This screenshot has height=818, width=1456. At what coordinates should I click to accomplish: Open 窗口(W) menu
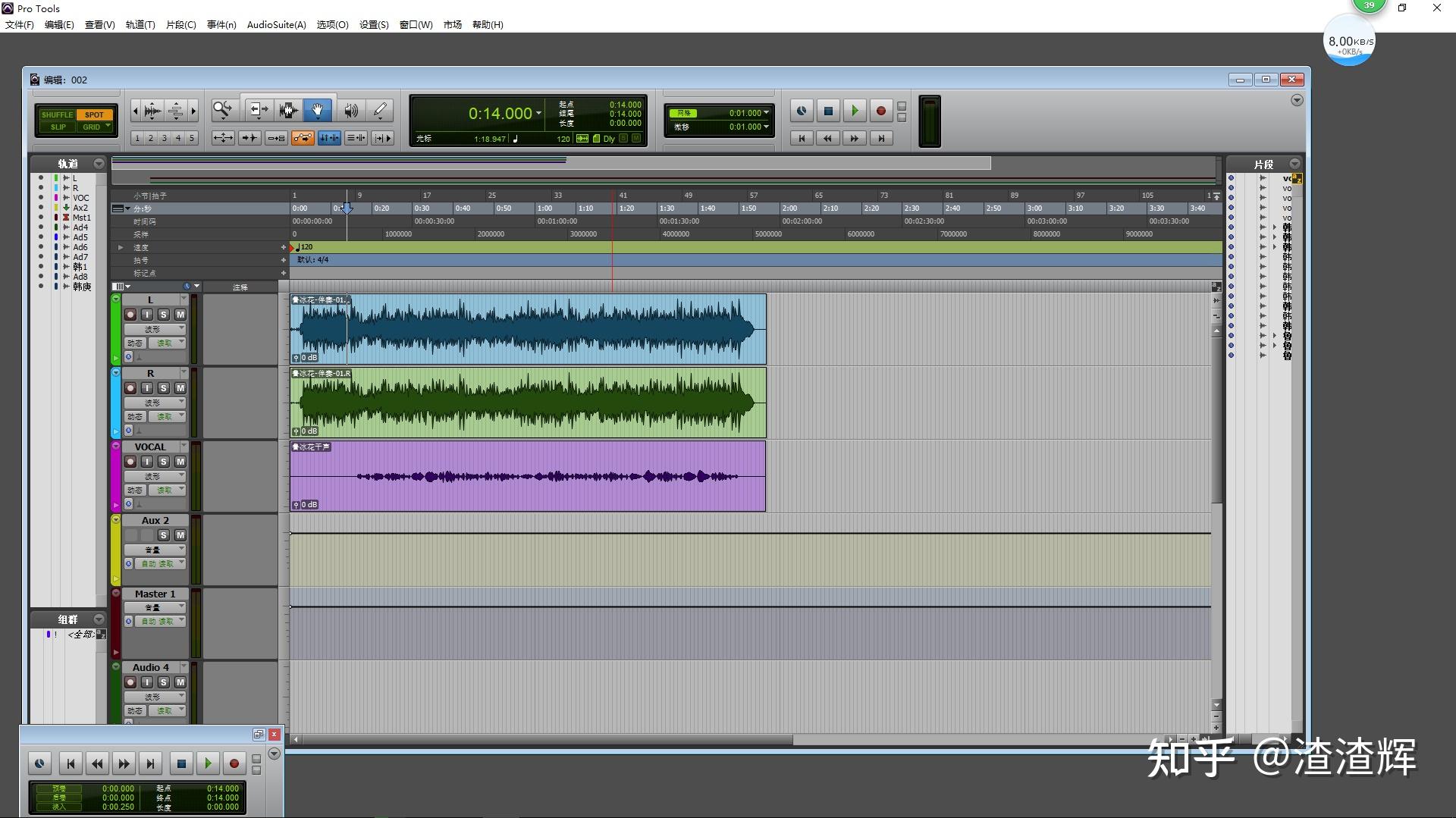tap(416, 24)
